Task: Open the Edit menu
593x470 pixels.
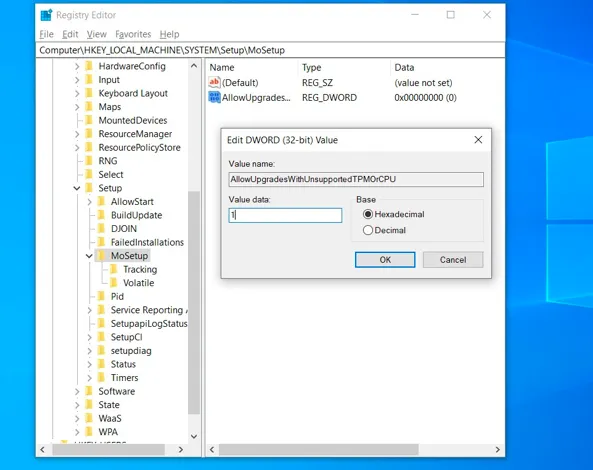Action: coord(70,34)
